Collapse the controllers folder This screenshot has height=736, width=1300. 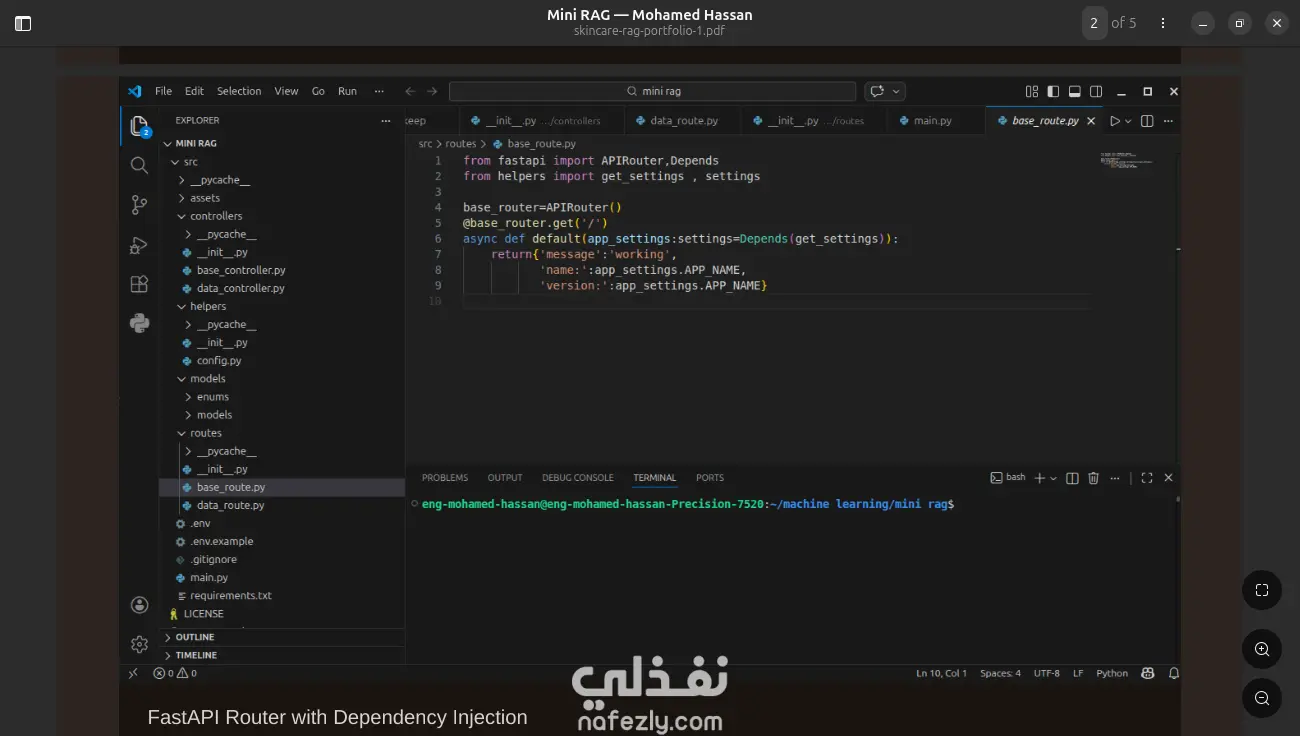[181, 216]
